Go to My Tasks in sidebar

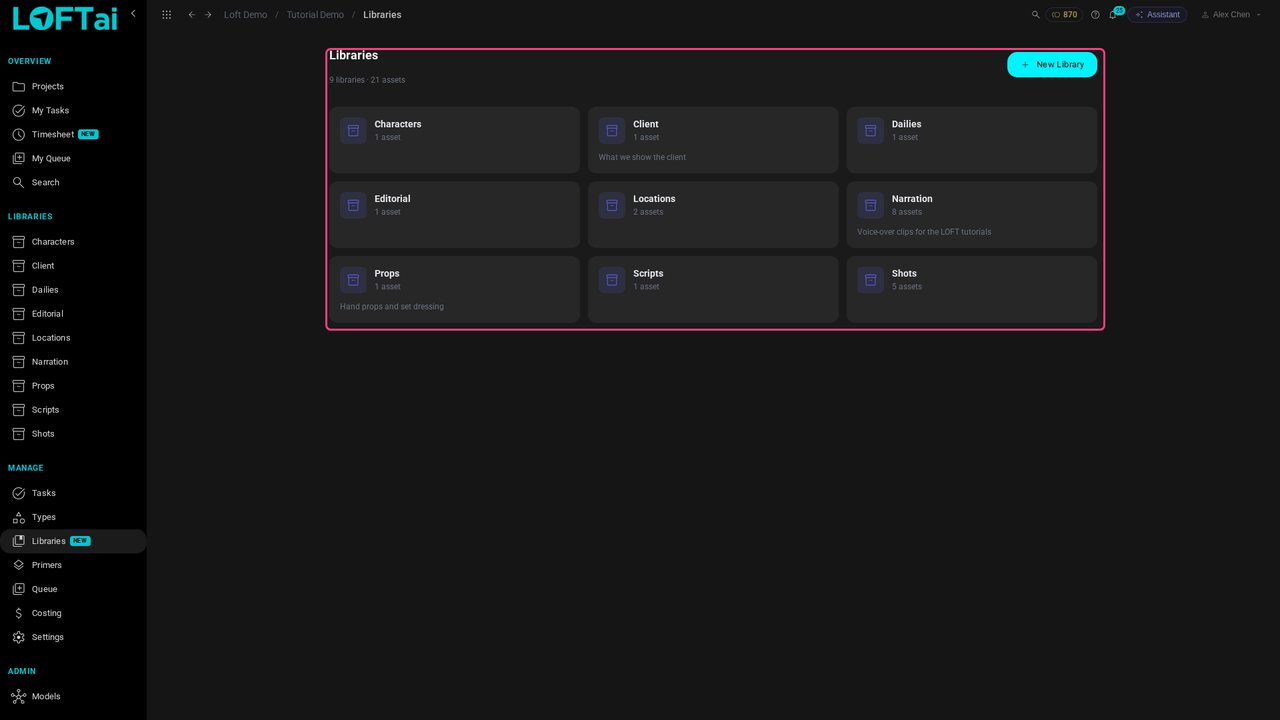coord(73,111)
